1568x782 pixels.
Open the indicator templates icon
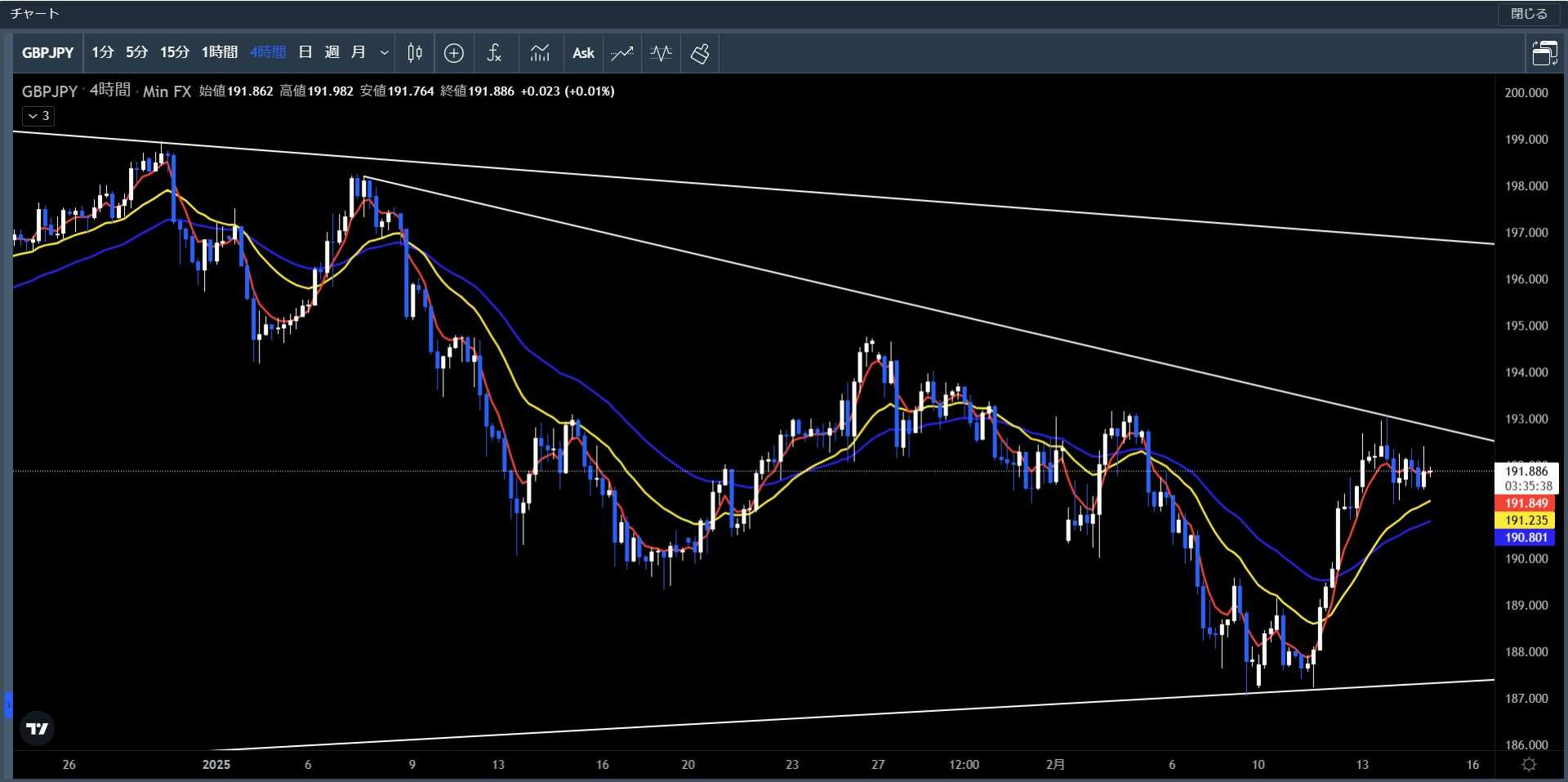[540, 53]
